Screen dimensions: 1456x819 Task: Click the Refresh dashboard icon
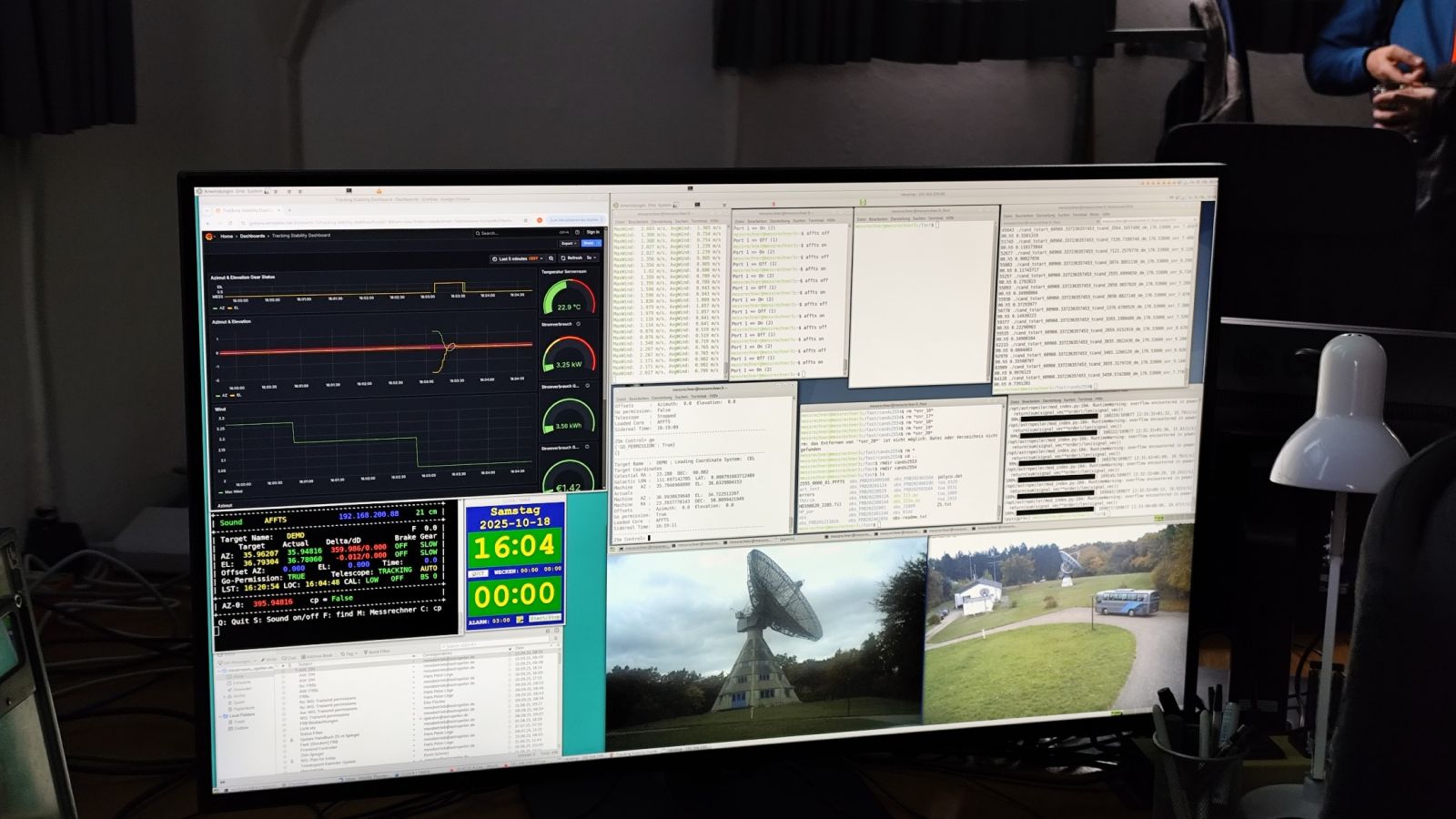click(571, 258)
